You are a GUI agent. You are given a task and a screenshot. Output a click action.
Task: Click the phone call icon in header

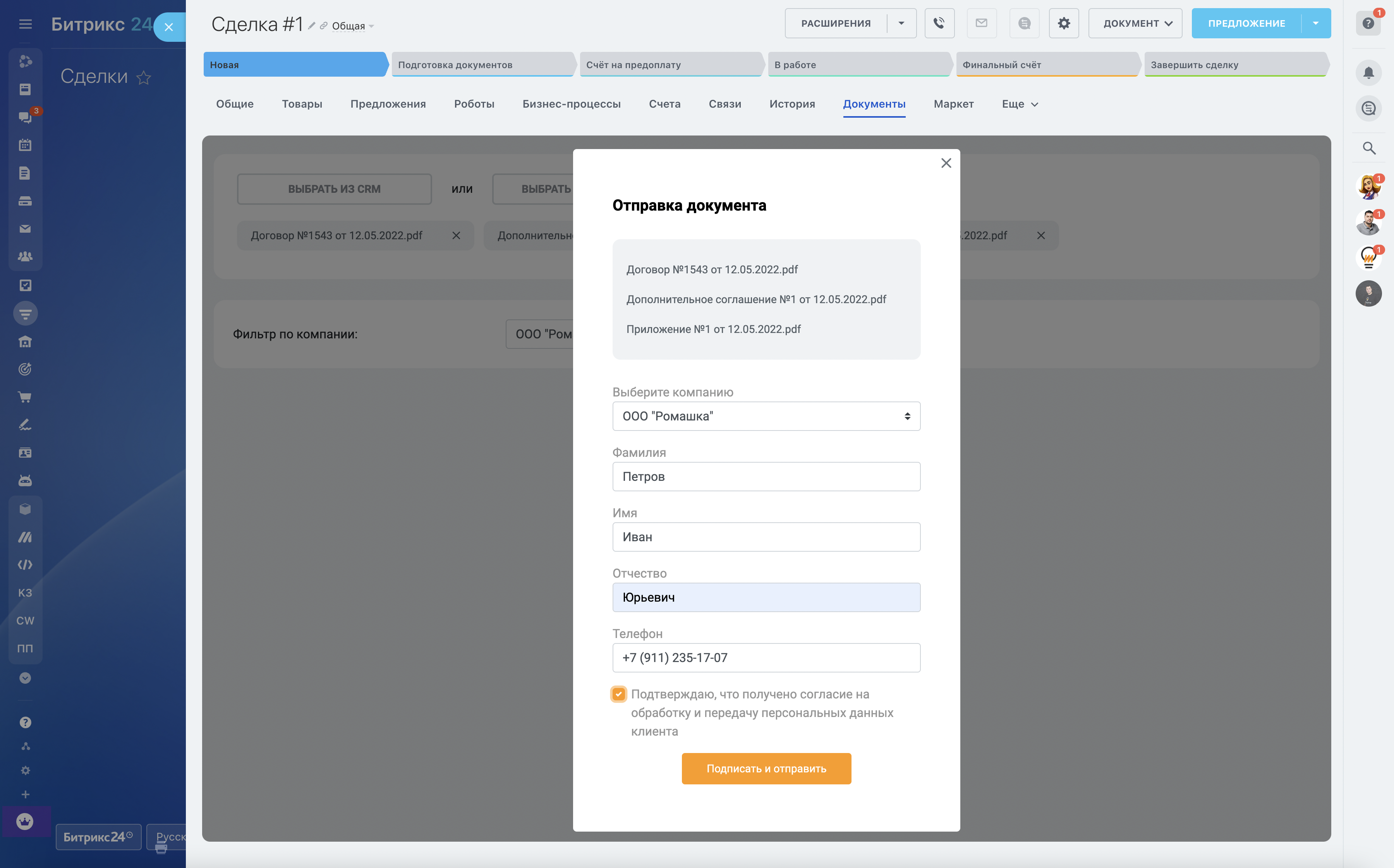939,24
